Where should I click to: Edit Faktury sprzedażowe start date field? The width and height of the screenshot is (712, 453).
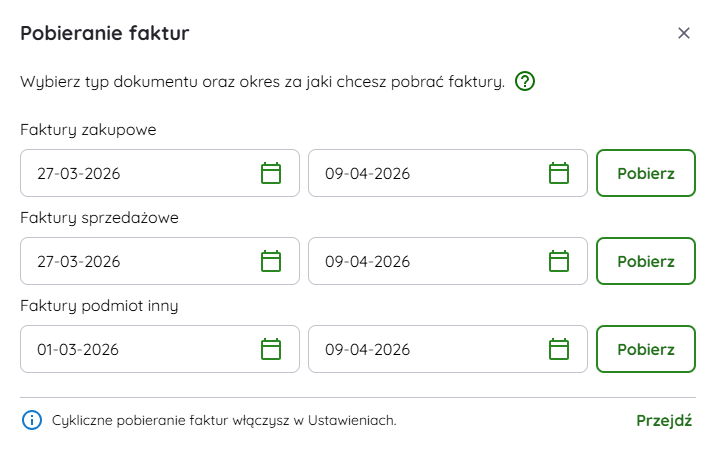tap(130, 261)
